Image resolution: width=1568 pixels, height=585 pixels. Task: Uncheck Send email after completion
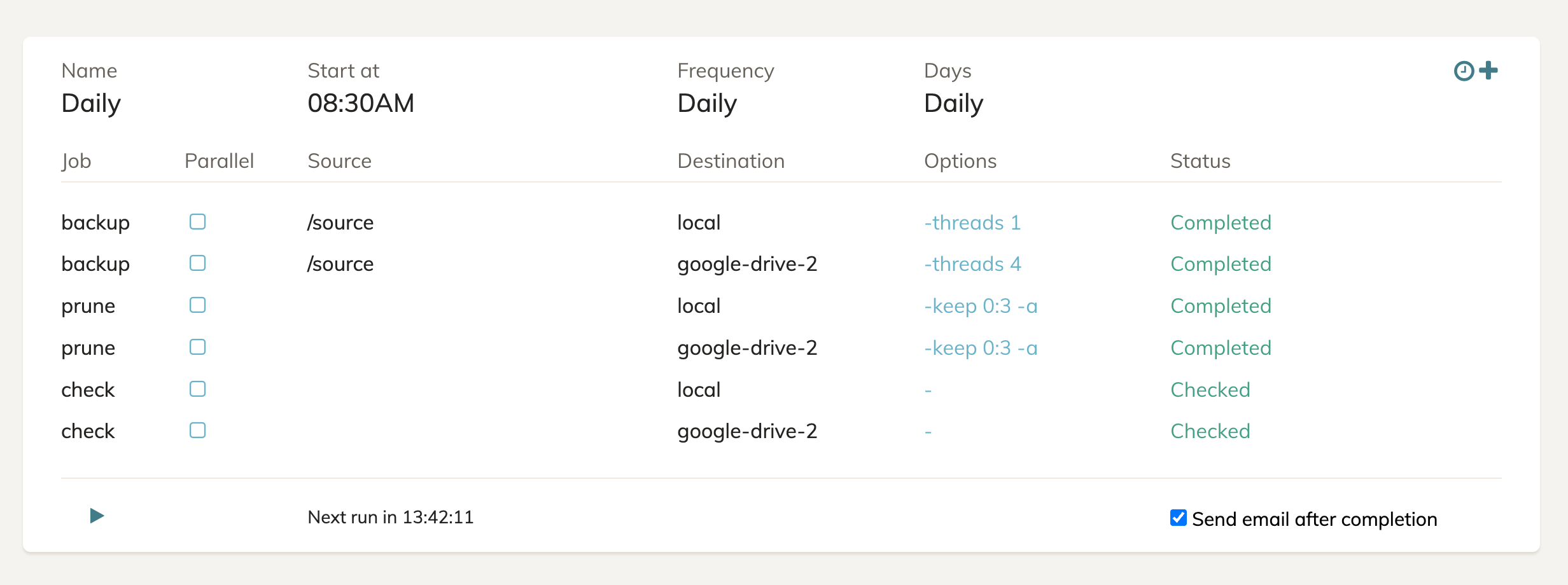[x=1178, y=518]
